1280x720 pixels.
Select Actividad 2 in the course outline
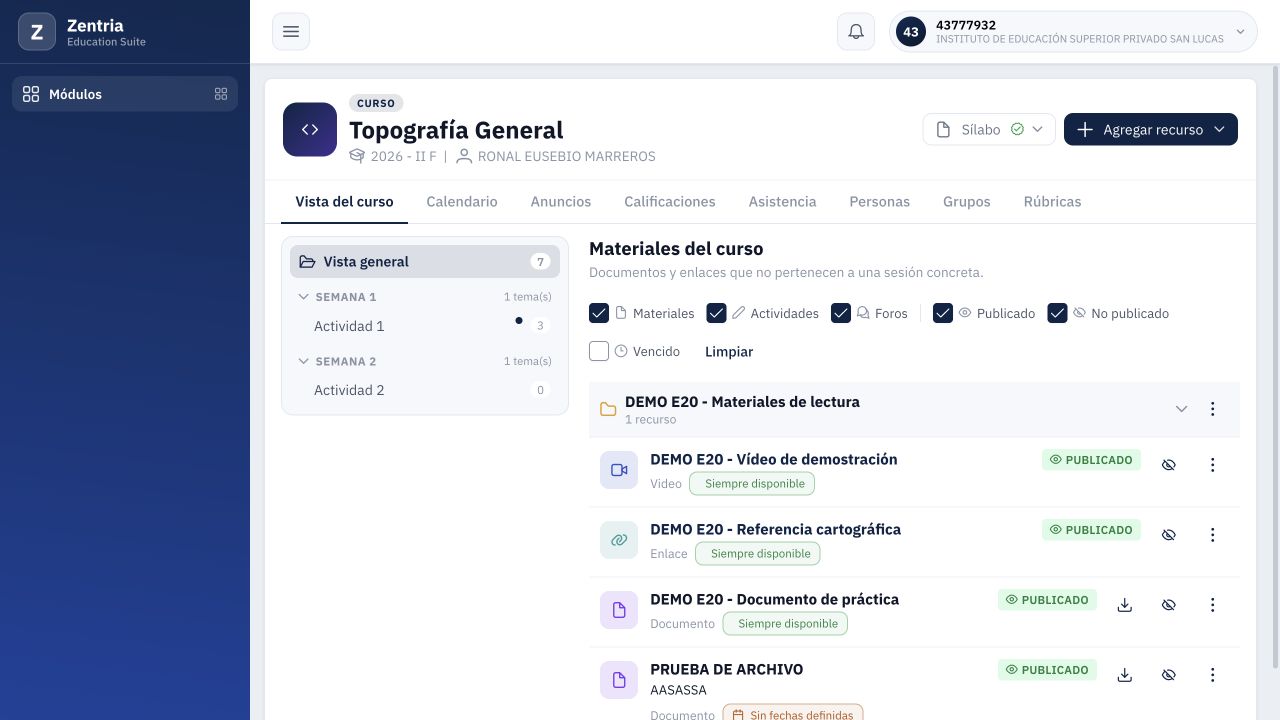tap(425, 390)
